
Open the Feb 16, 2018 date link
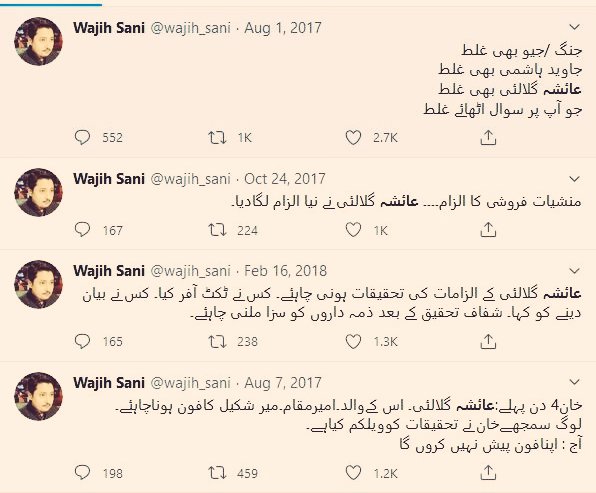pos(285,271)
